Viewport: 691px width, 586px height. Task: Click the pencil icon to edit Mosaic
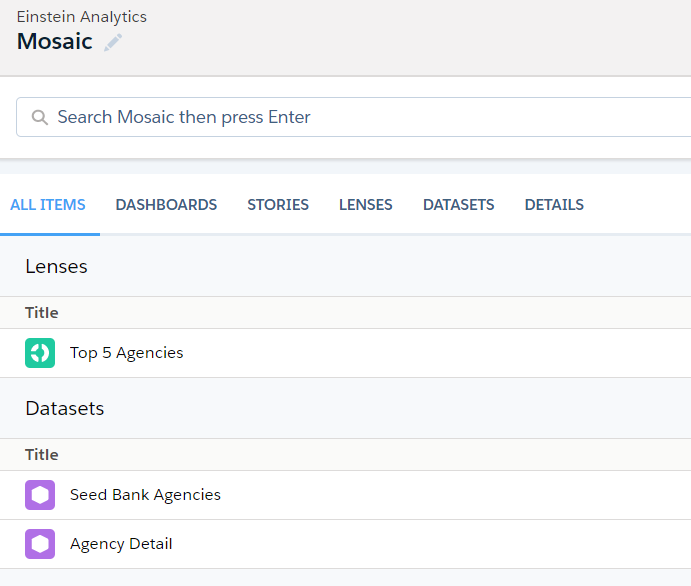coord(113,42)
